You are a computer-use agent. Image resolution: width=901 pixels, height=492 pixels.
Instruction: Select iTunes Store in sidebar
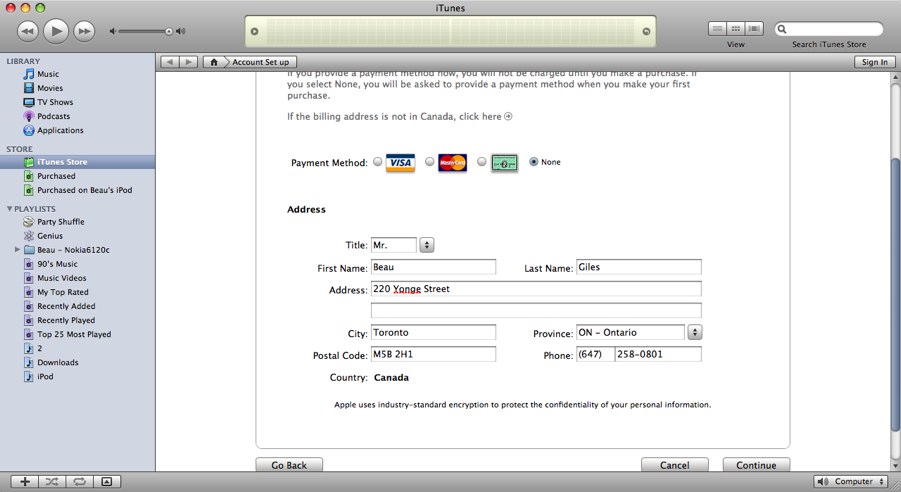[78, 162]
